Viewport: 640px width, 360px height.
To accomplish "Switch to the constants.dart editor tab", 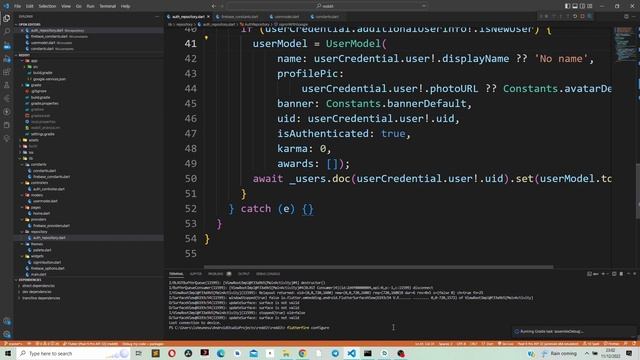I will tap(327, 17).
